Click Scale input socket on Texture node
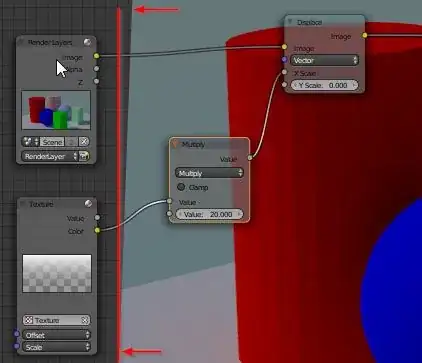The height and width of the screenshot is (363, 422). point(16,346)
